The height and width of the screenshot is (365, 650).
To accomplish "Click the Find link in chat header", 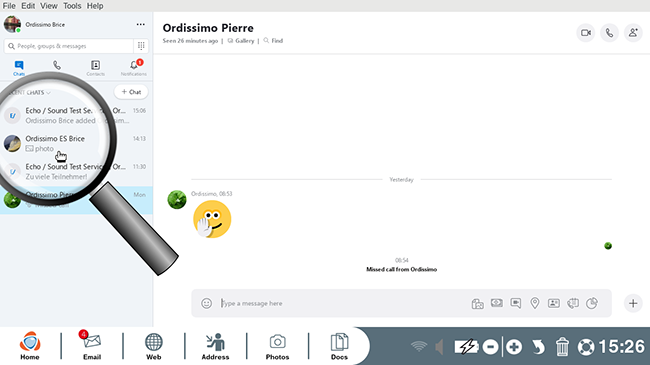I will click(273, 41).
